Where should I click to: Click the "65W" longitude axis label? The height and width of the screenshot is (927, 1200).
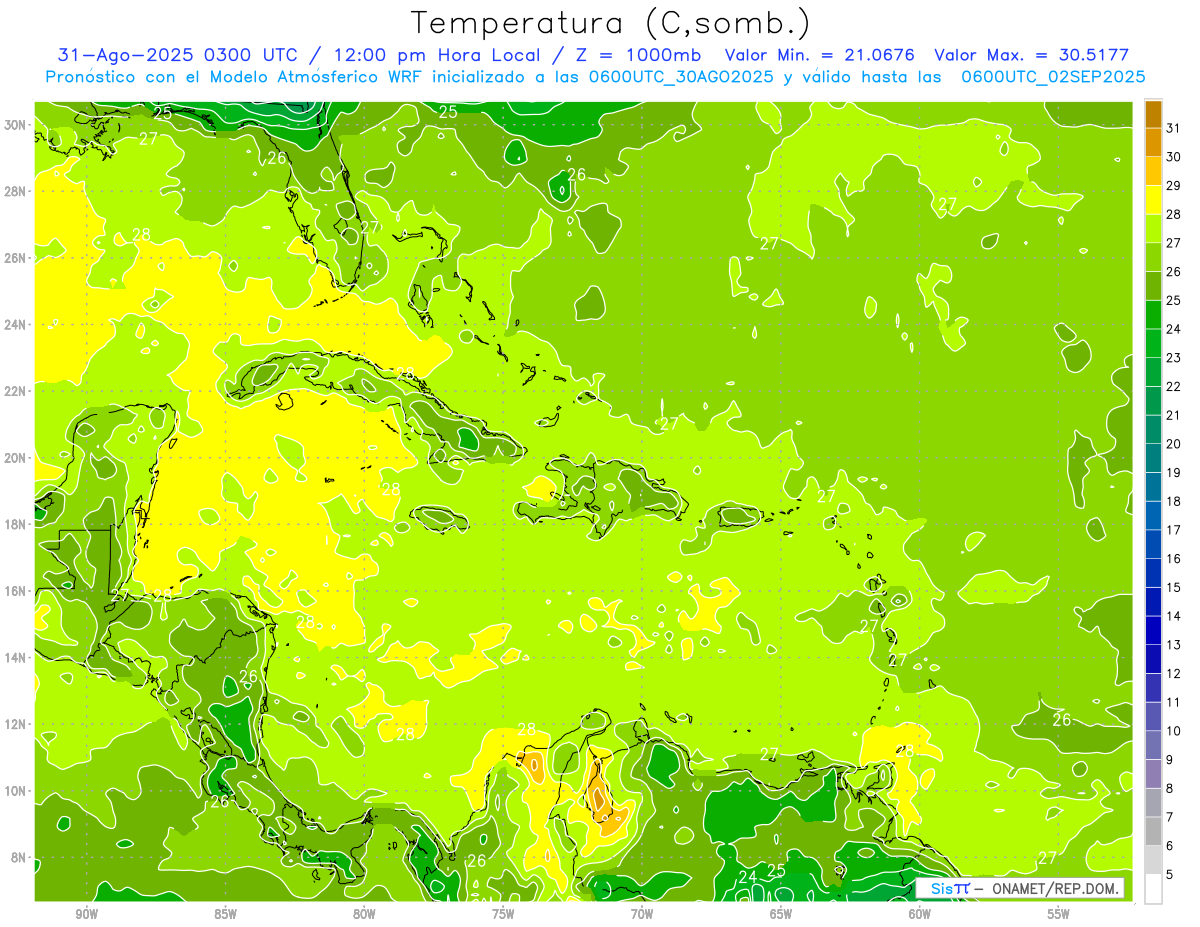[781, 914]
